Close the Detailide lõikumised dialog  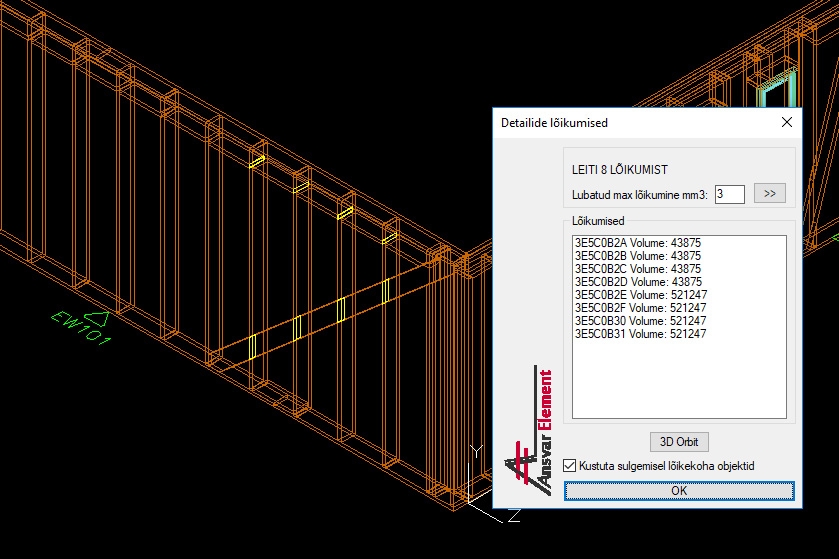click(x=787, y=122)
